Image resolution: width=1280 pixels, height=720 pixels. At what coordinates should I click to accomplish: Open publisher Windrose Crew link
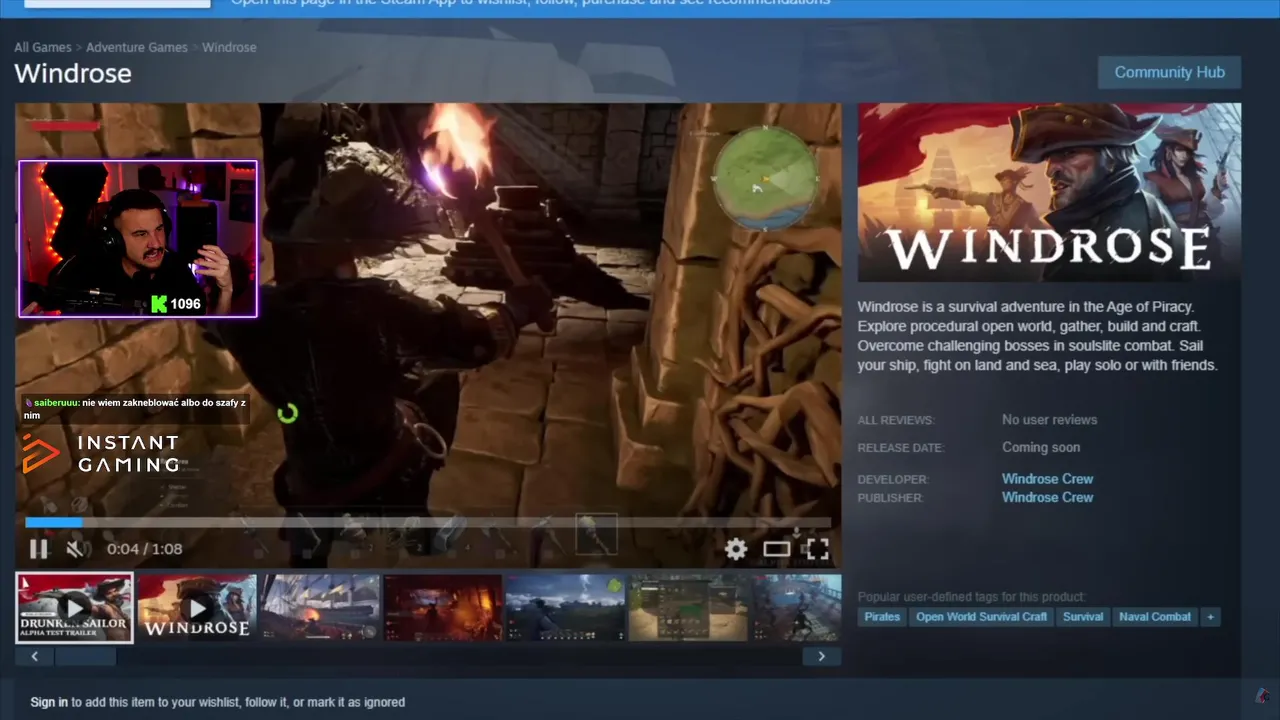click(x=1047, y=497)
